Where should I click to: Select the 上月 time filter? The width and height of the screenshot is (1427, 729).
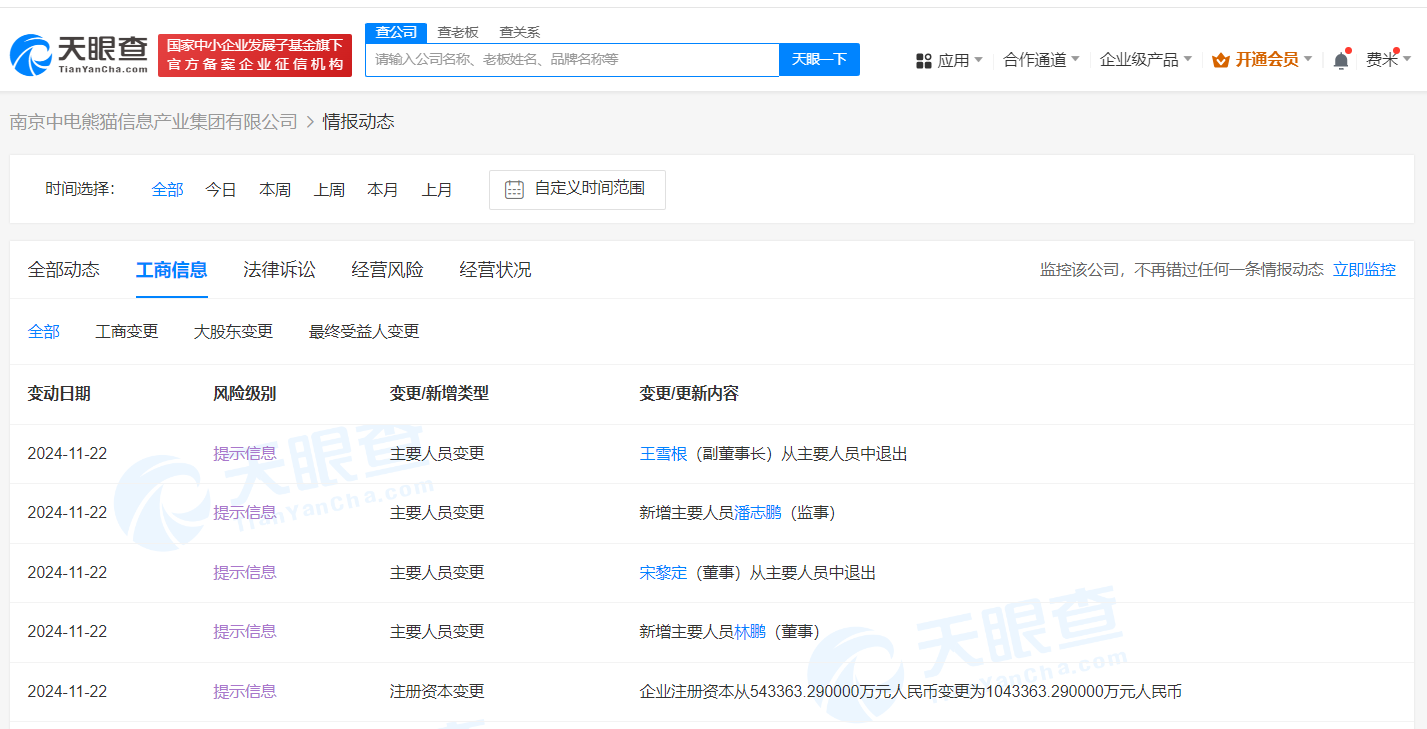(x=437, y=190)
